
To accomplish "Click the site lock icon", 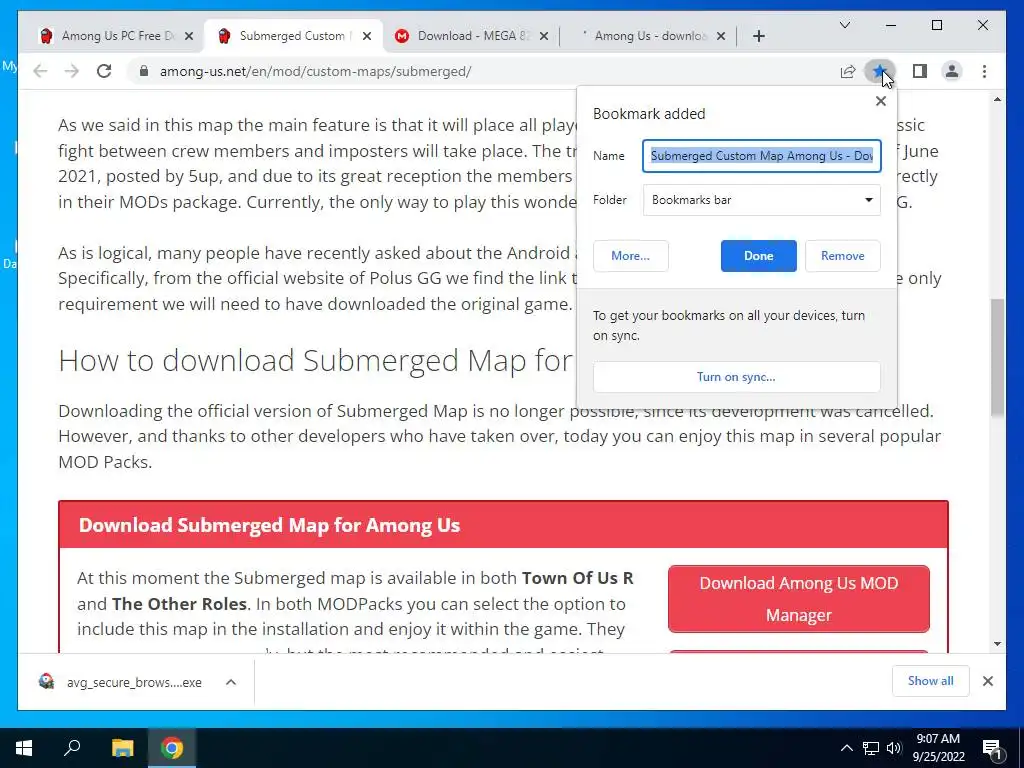I will pyautogui.click(x=144, y=71).
